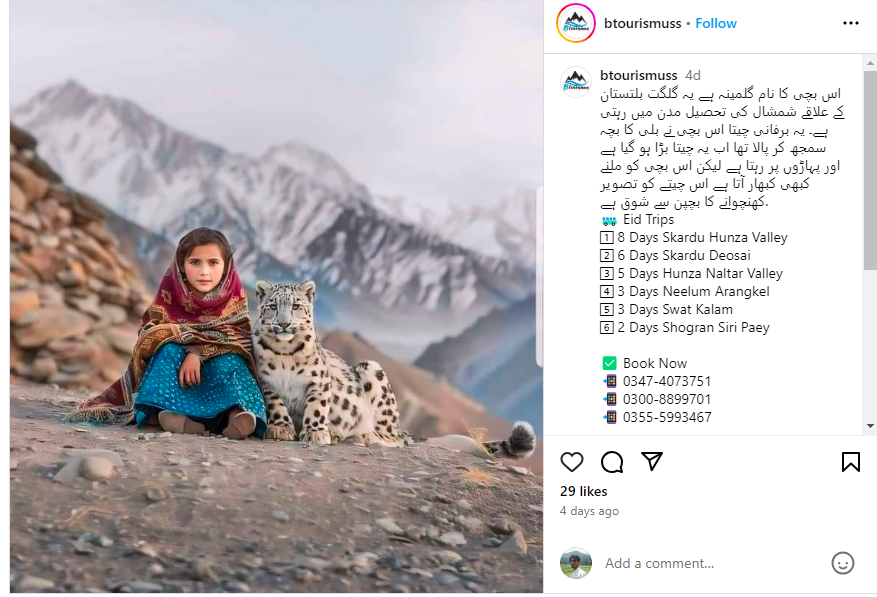
Task: Open the emoji picker smiley icon
Action: (x=842, y=563)
